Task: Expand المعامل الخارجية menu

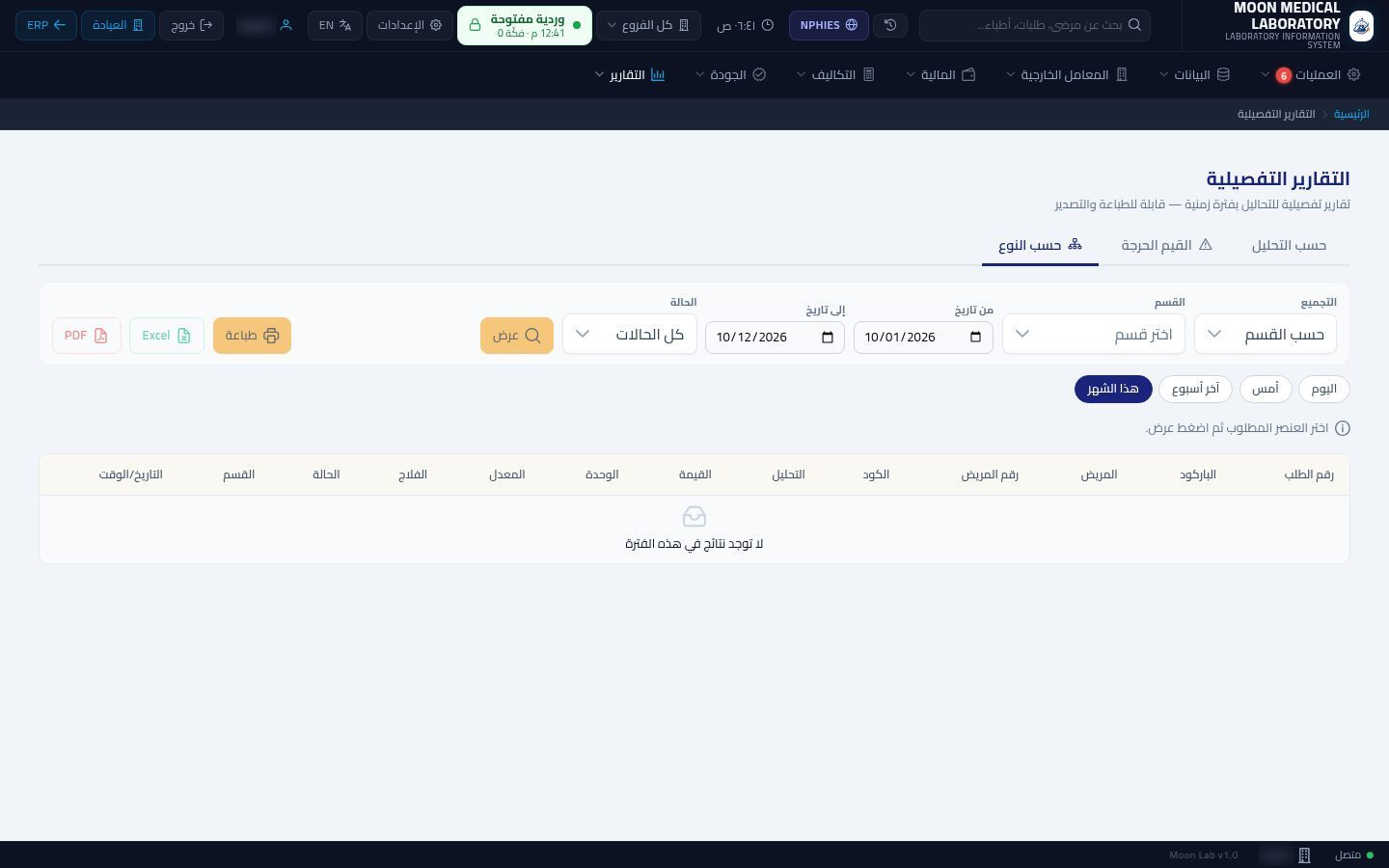Action: coord(1067,75)
